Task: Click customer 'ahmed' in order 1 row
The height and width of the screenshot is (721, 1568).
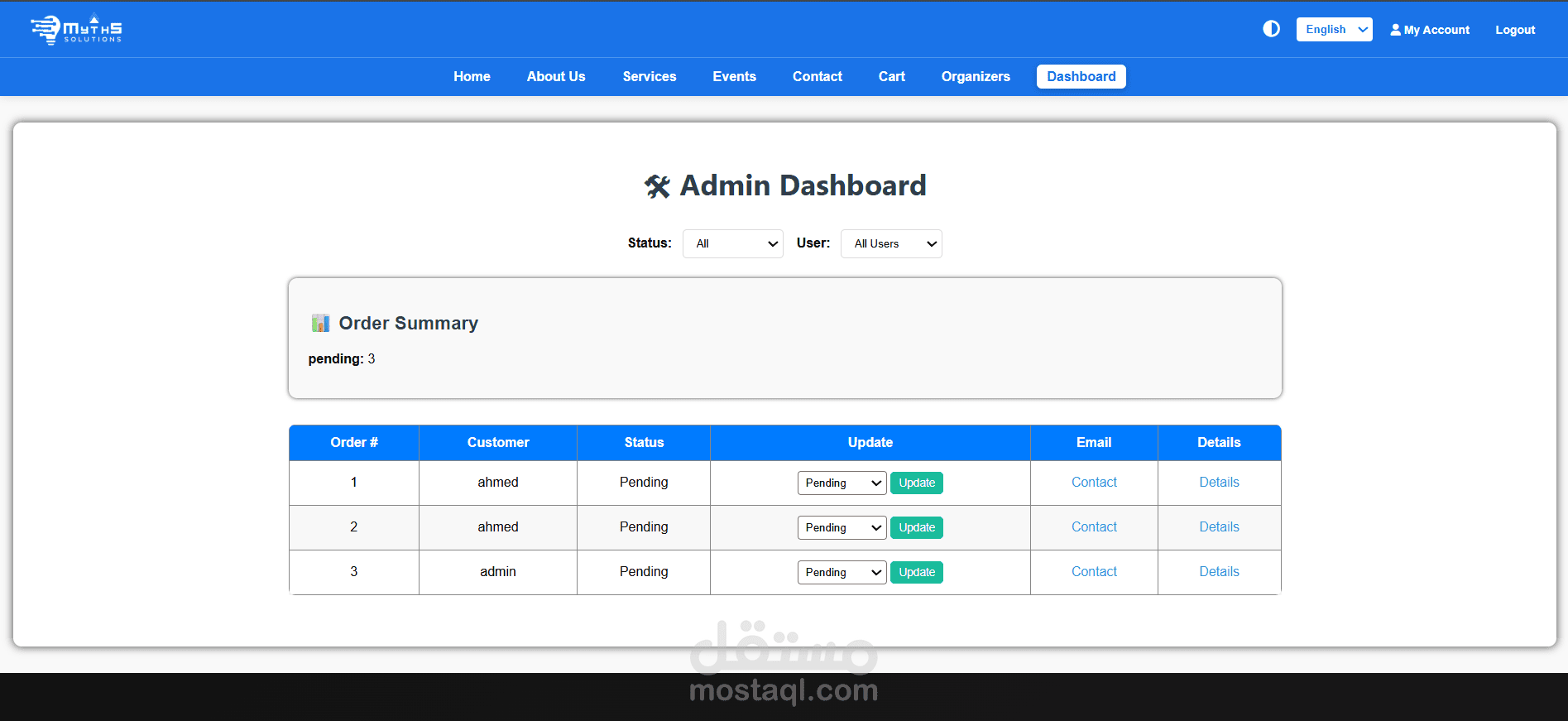Action: click(x=498, y=482)
